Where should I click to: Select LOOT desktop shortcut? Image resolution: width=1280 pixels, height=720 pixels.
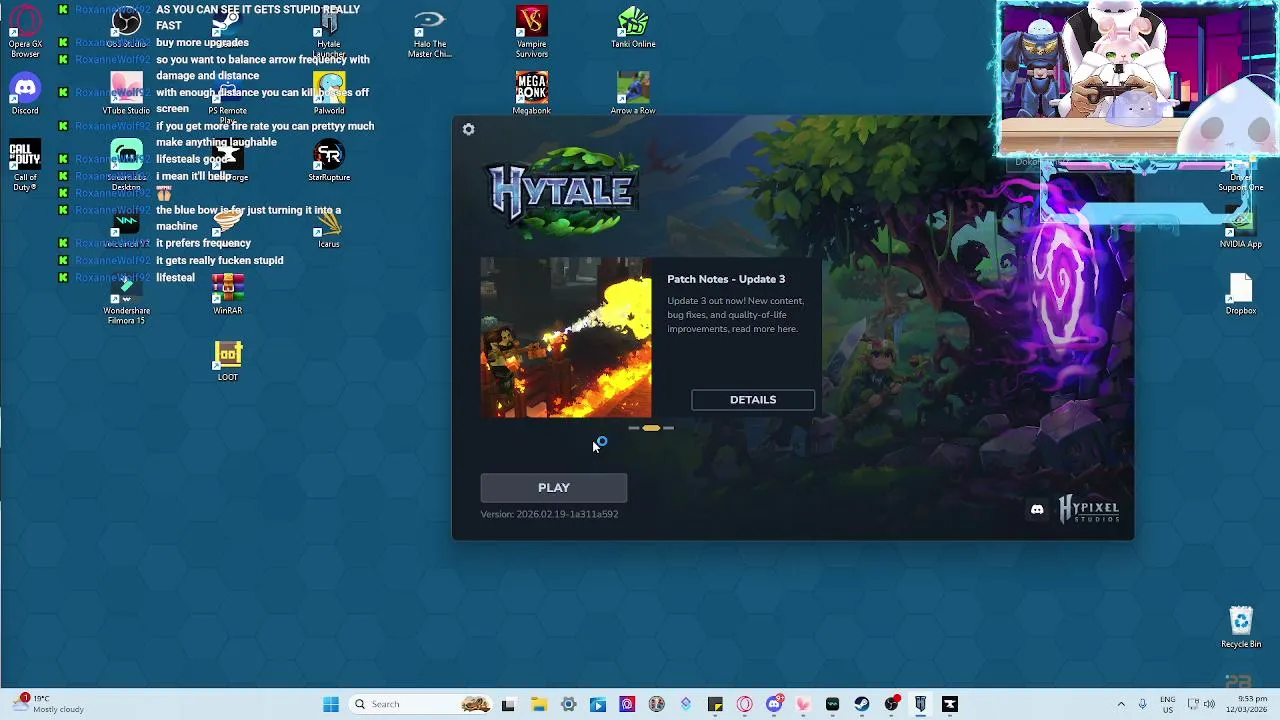pyautogui.click(x=228, y=360)
